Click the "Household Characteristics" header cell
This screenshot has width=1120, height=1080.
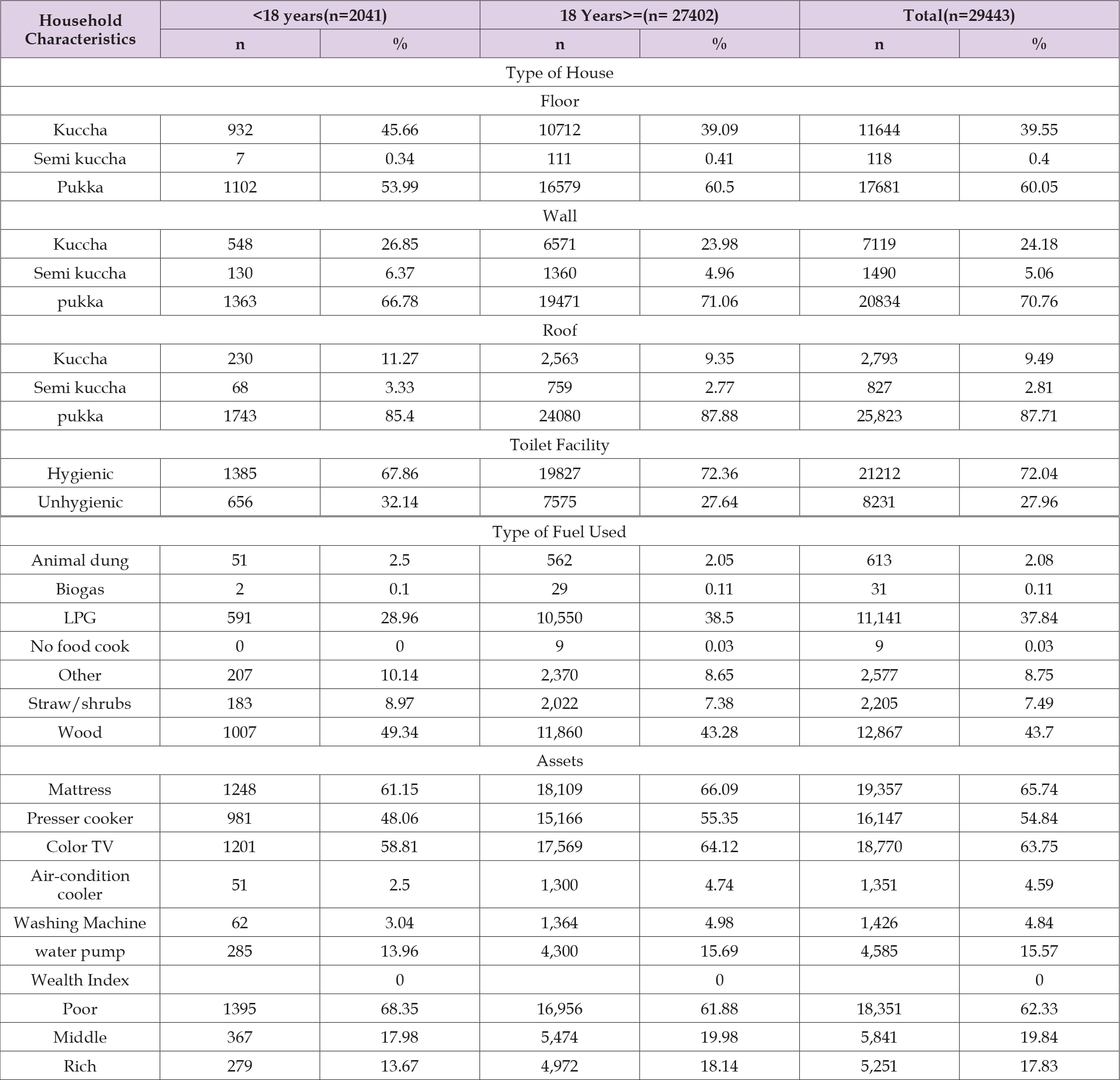80,29
